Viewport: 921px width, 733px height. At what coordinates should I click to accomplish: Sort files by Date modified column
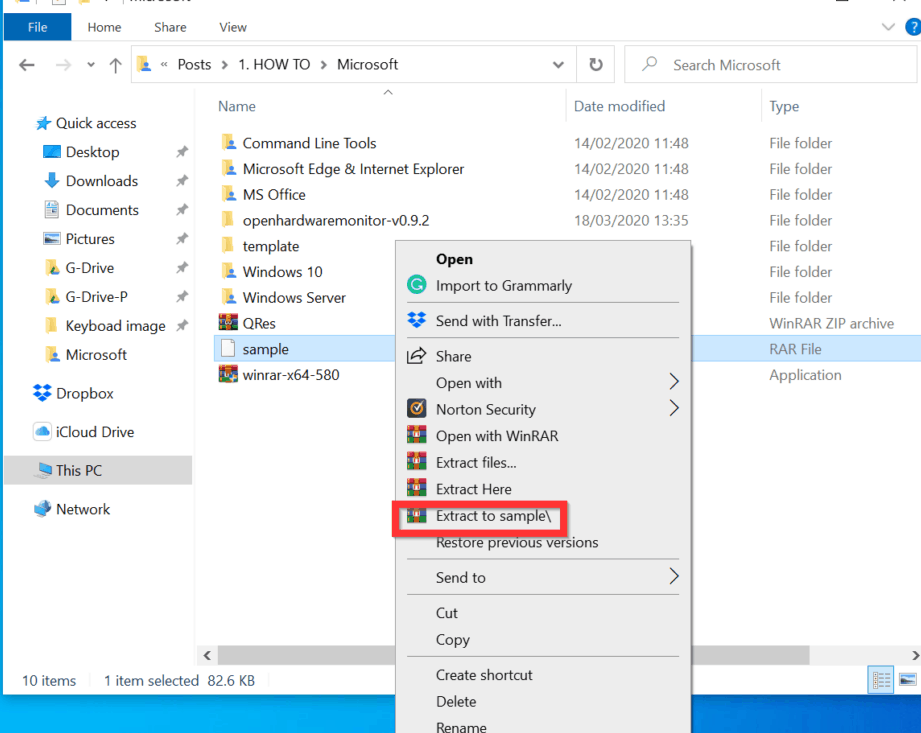click(x=619, y=106)
